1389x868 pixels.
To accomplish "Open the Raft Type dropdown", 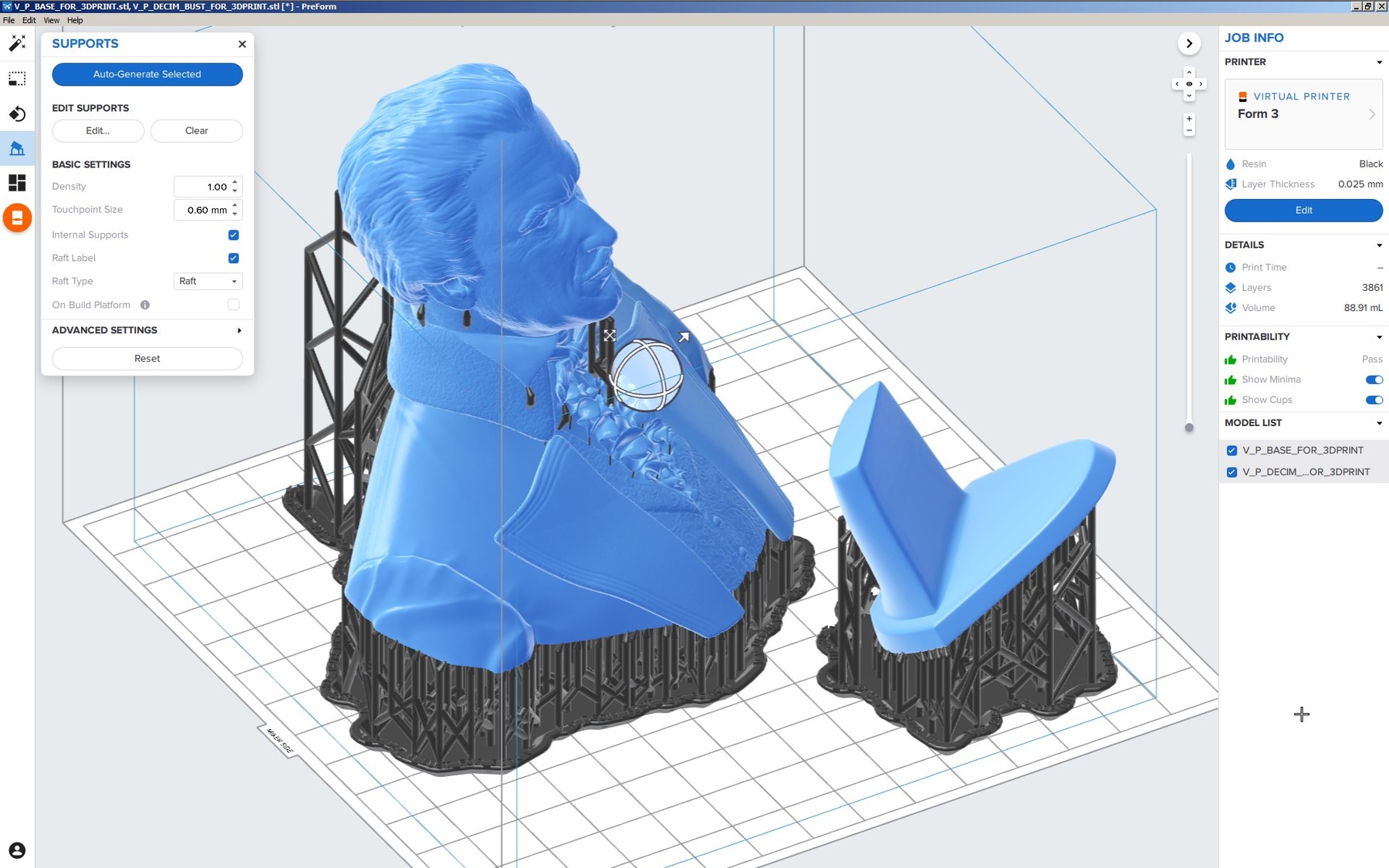I will [207, 281].
